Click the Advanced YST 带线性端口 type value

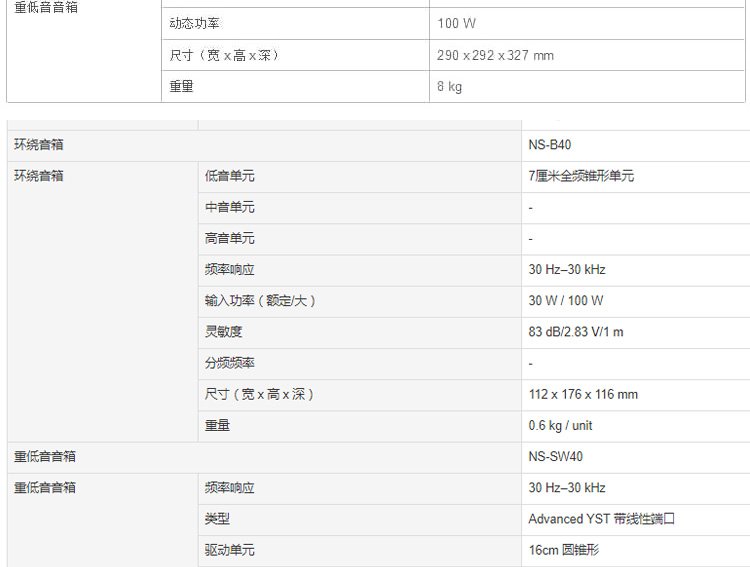tap(601, 519)
